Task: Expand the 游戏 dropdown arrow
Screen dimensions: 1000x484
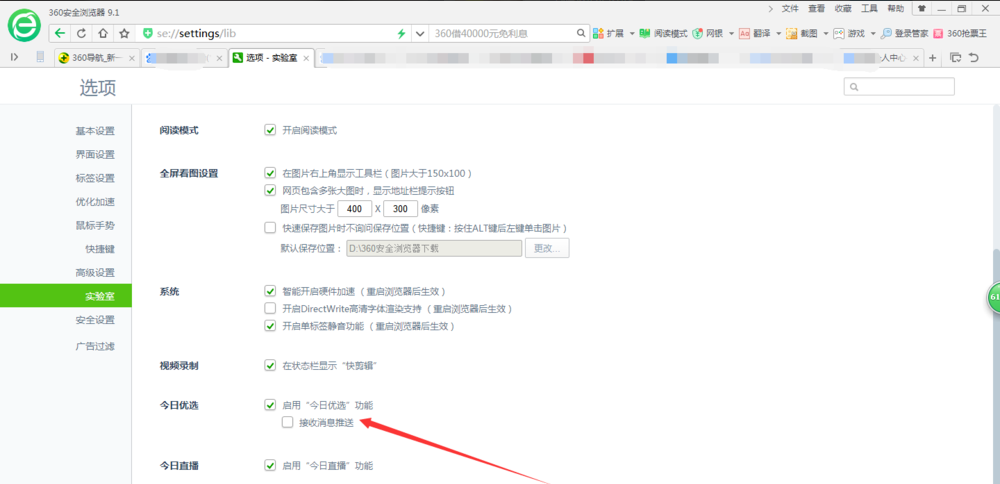Action: pyautogui.click(x=873, y=34)
